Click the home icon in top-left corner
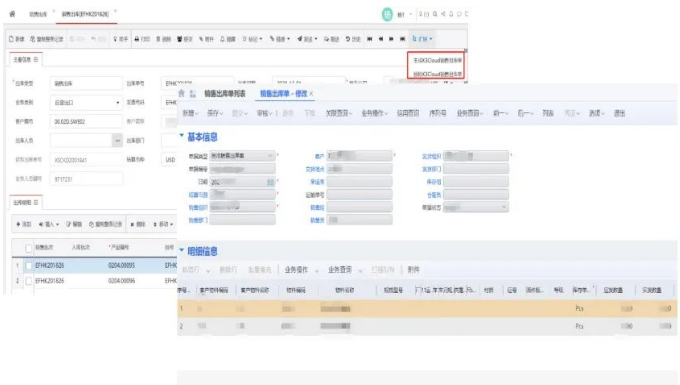 tap(12, 14)
